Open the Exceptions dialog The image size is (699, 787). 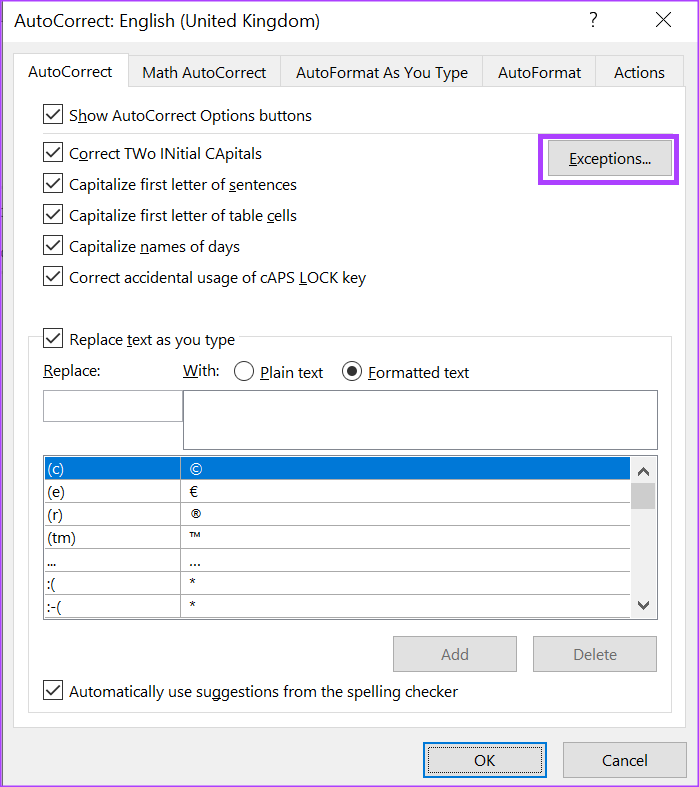(610, 159)
